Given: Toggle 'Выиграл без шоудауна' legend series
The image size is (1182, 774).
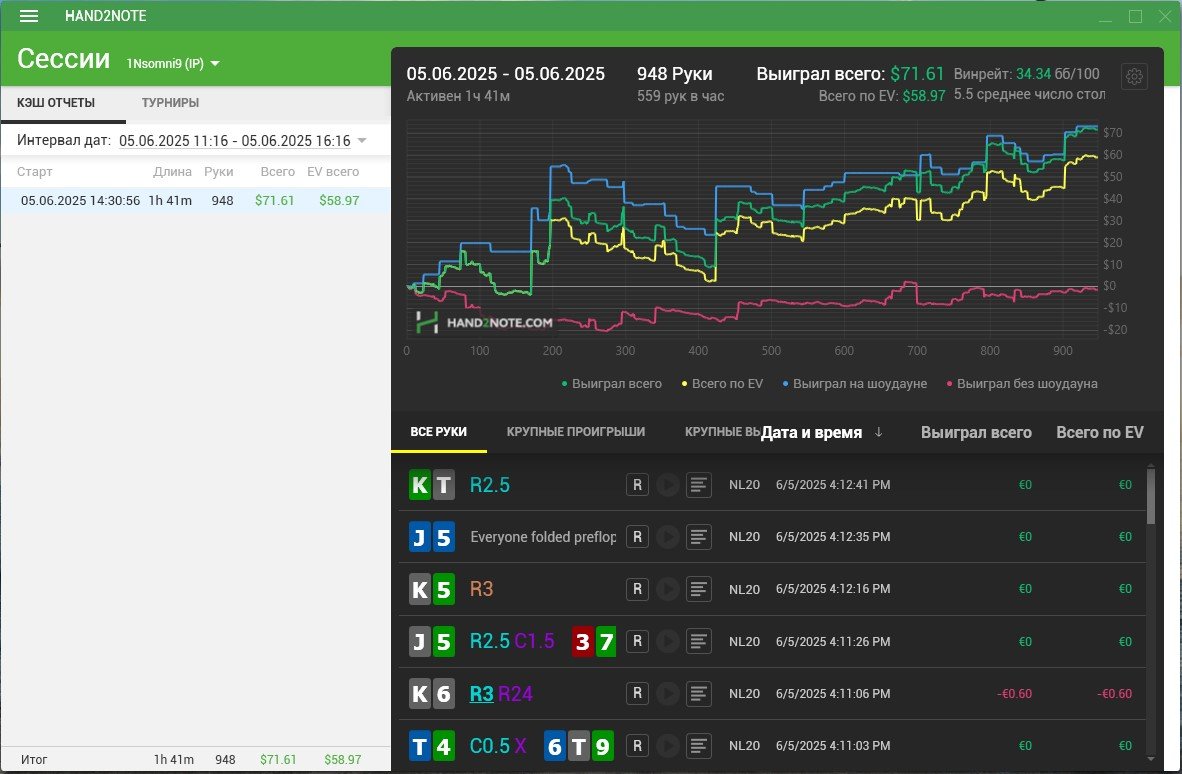Looking at the screenshot, I should coord(1021,384).
